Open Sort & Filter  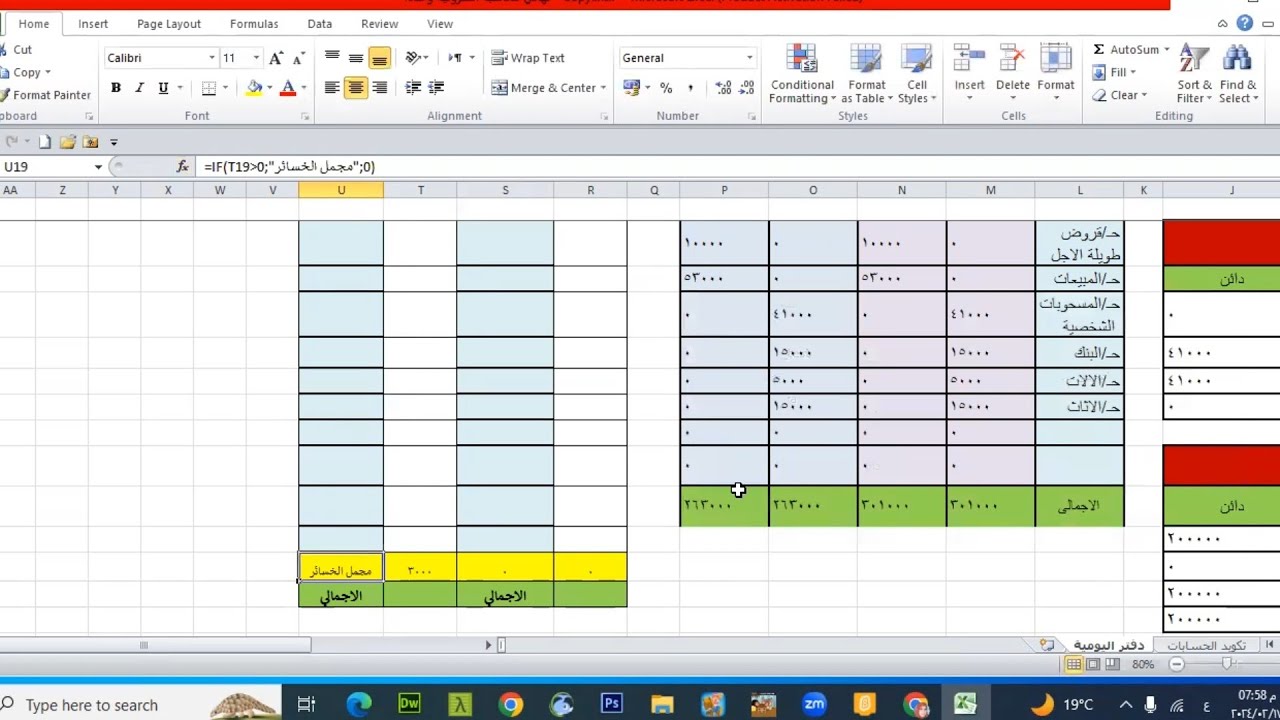[1194, 74]
